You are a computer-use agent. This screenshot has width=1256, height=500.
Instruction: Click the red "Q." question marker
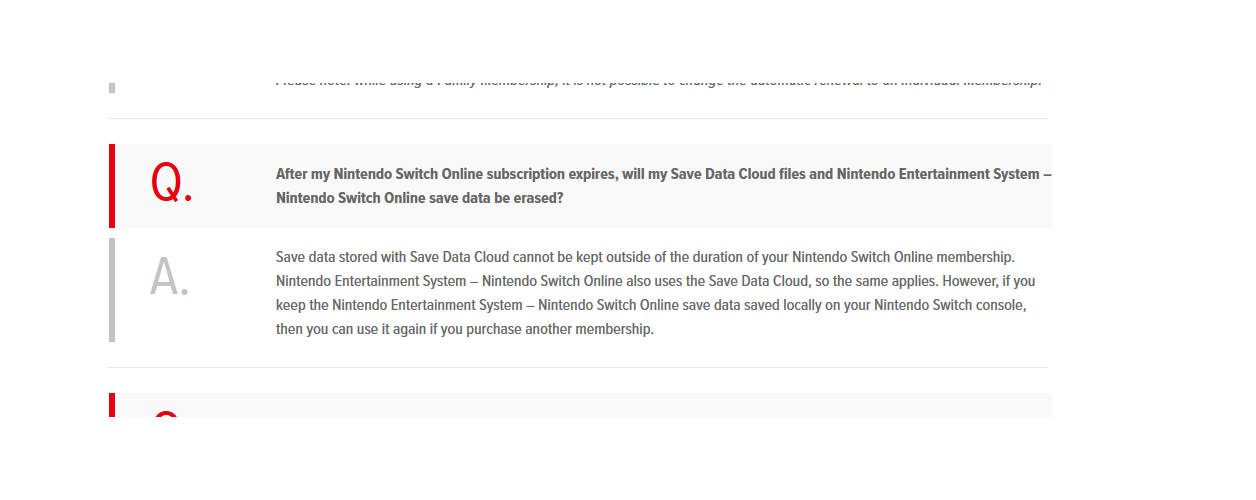pos(171,184)
